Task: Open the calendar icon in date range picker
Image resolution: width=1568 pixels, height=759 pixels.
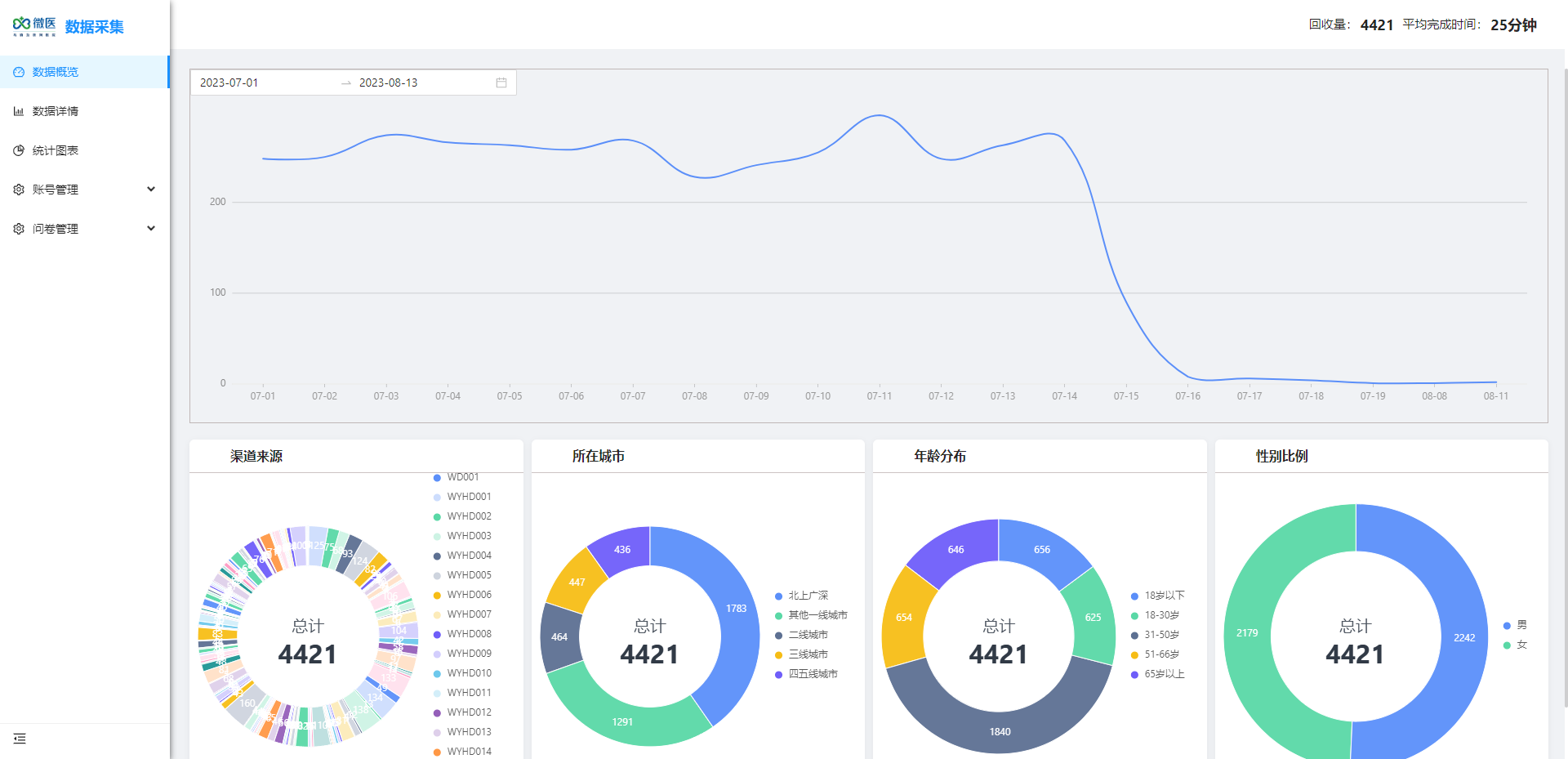Action: tap(501, 83)
